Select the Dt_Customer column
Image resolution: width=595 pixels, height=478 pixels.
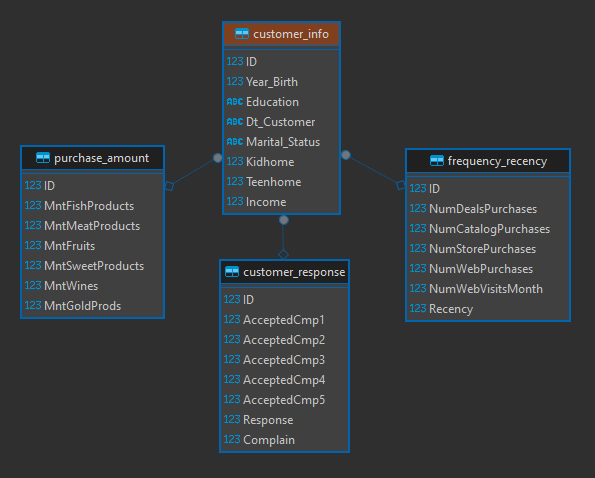(x=282, y=122)
